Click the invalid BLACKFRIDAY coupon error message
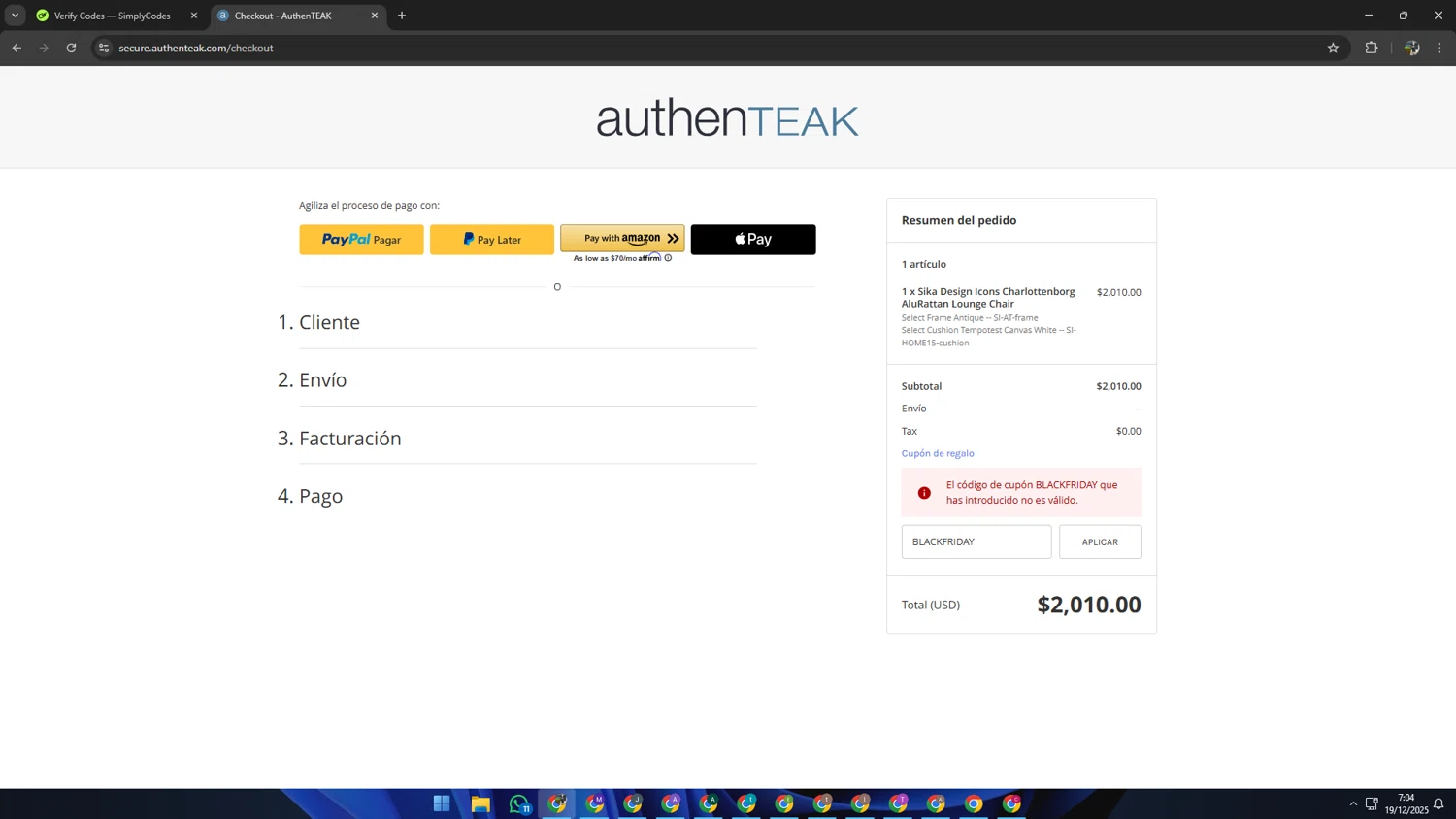Image resolution: width=1456 pixels, height=819 pixels. pyautogui.click(x=1032, y=492)
